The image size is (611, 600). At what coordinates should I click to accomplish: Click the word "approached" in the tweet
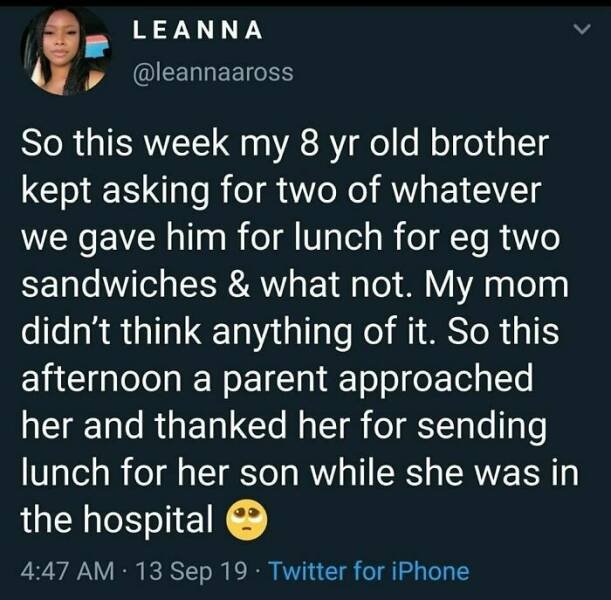[436, 380]
